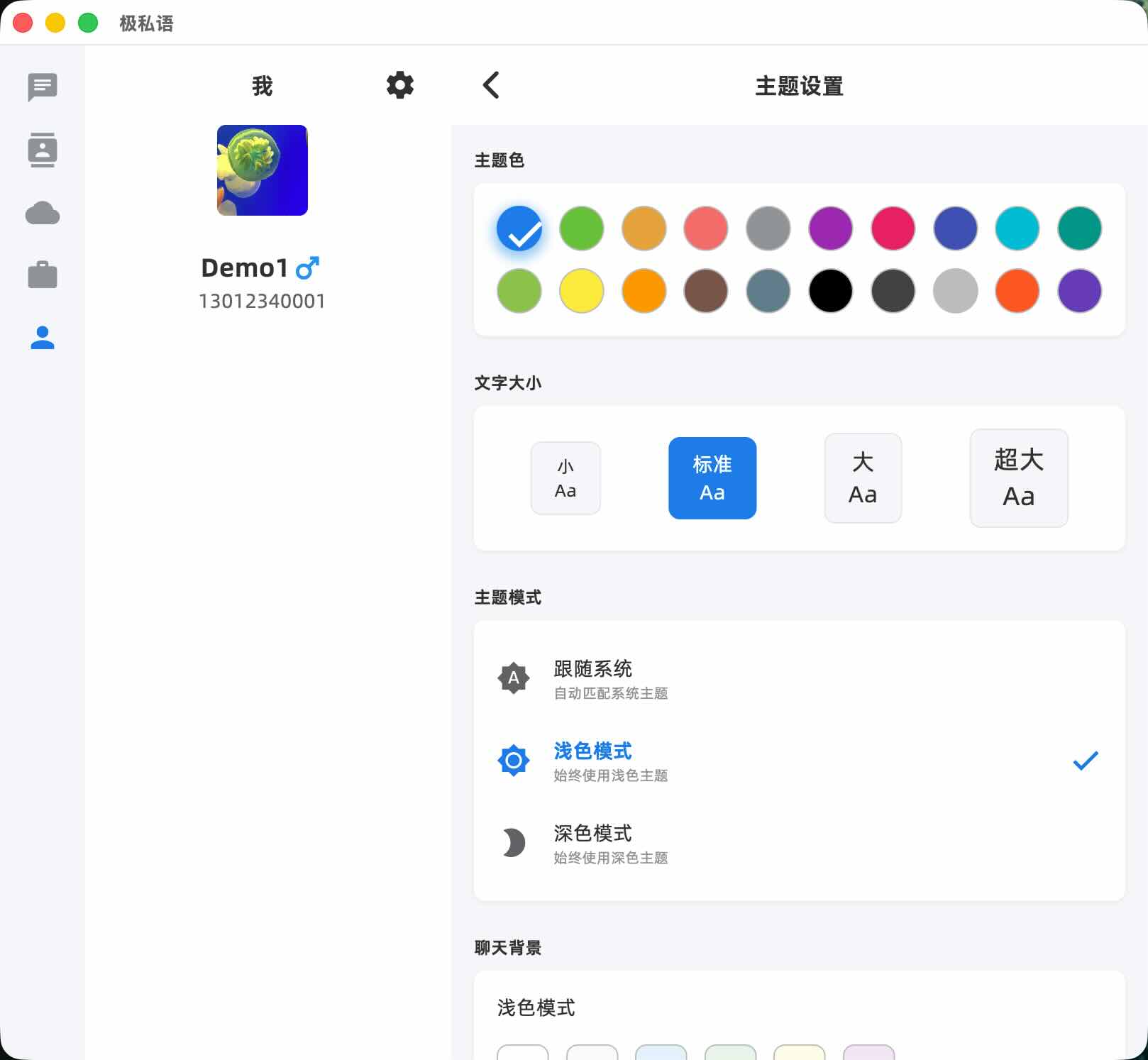Pick the yellow theme color
Screen dimensions: 1148x1060
[x=582, y=291]
